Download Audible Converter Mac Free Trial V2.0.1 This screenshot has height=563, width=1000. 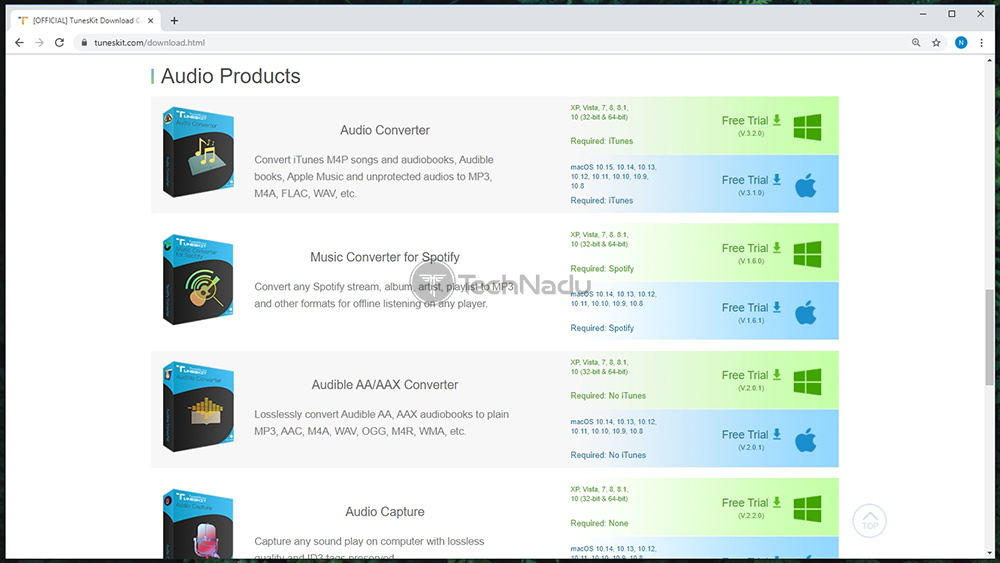[751, 439]
